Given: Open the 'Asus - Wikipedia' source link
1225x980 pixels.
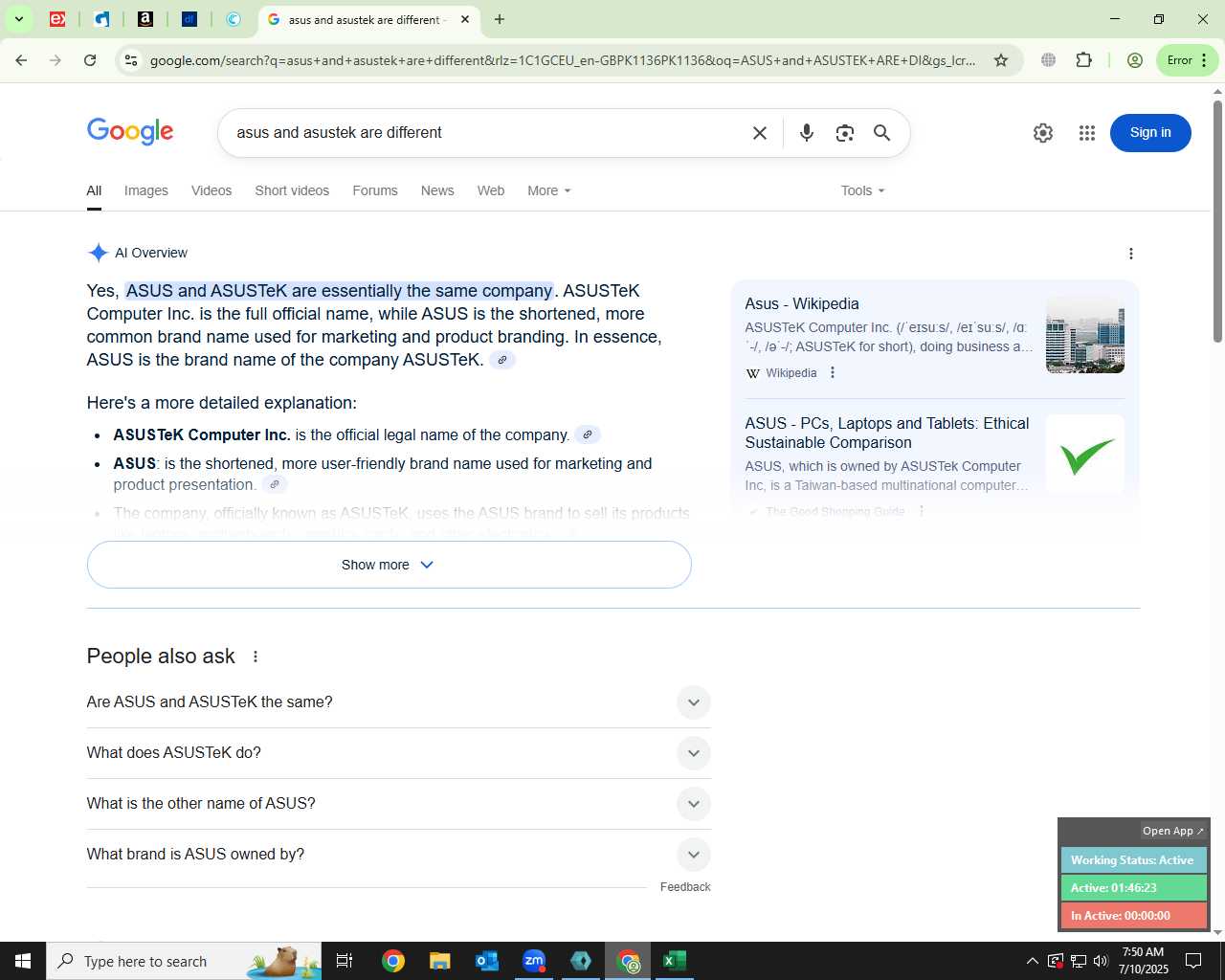Looking at the screenshot, I should (x=802, y=304).
